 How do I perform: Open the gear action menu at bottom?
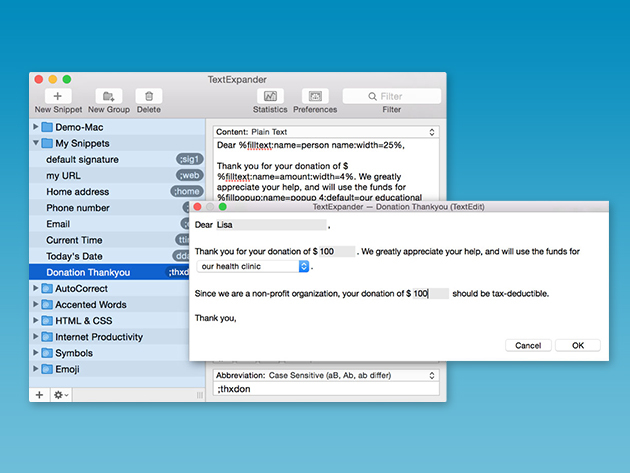click(60, 395)
